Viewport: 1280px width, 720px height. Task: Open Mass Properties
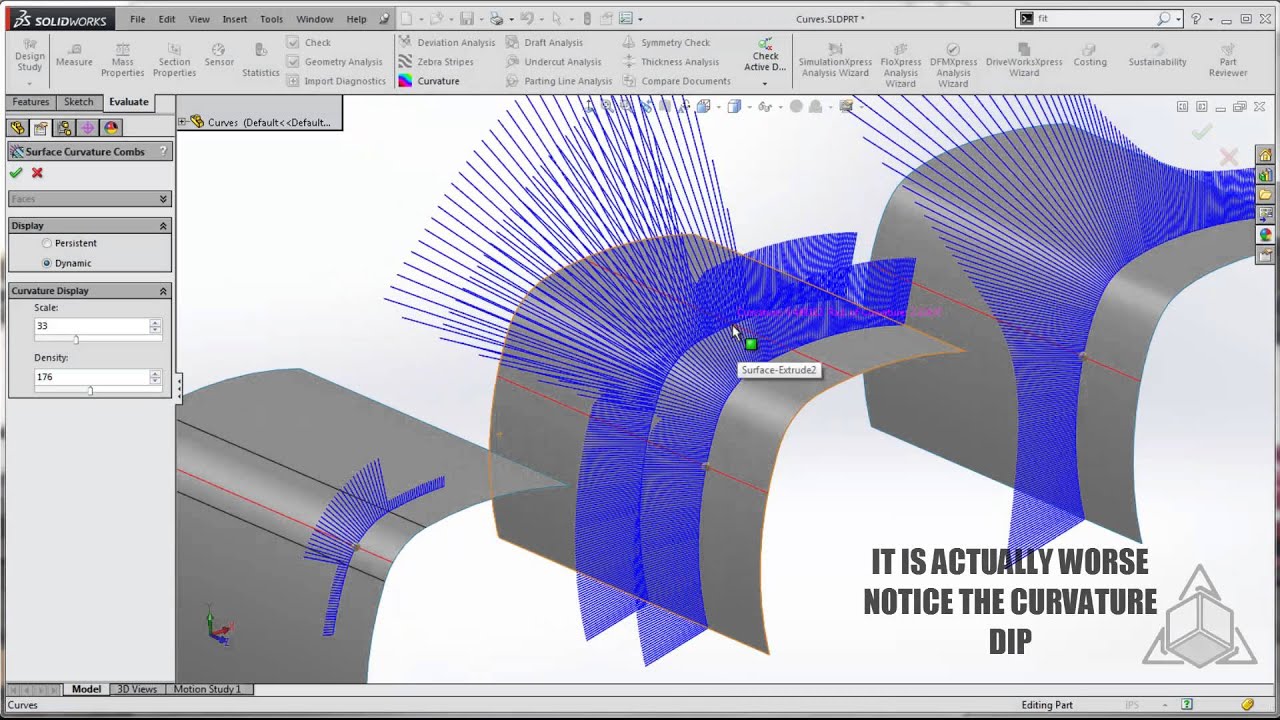click(122, 60)
